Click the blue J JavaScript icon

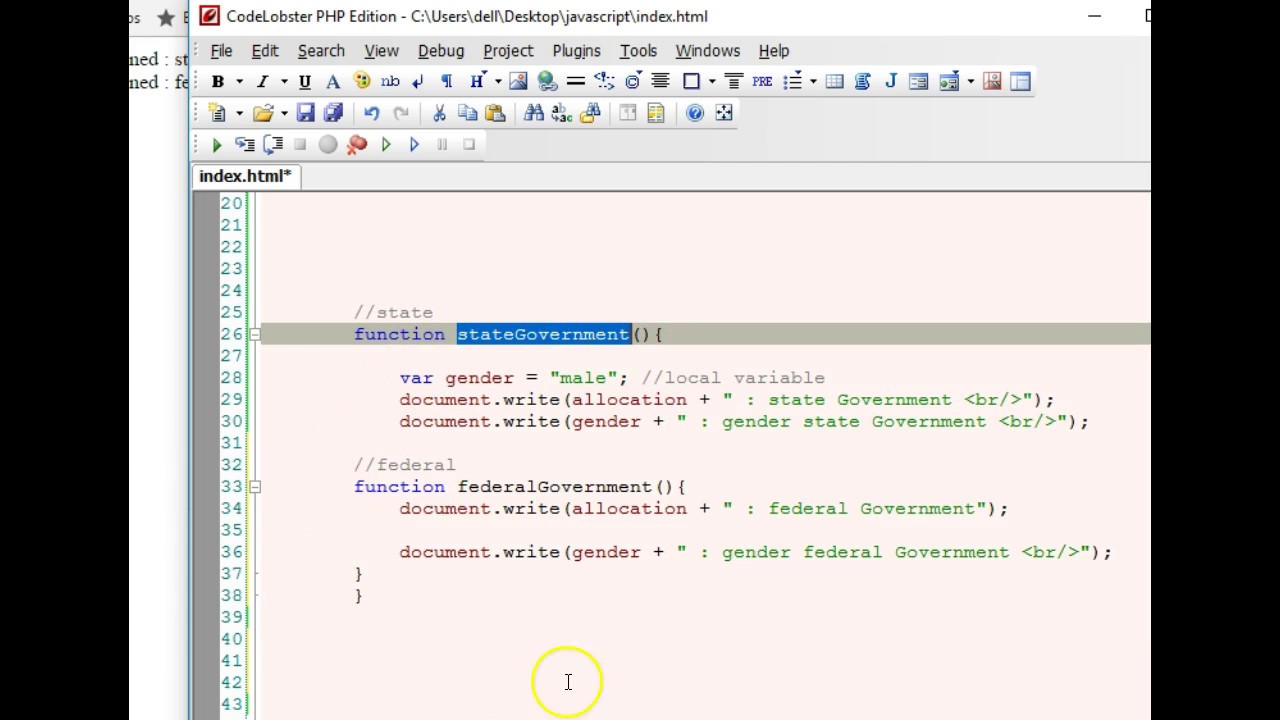click(890, 82)
